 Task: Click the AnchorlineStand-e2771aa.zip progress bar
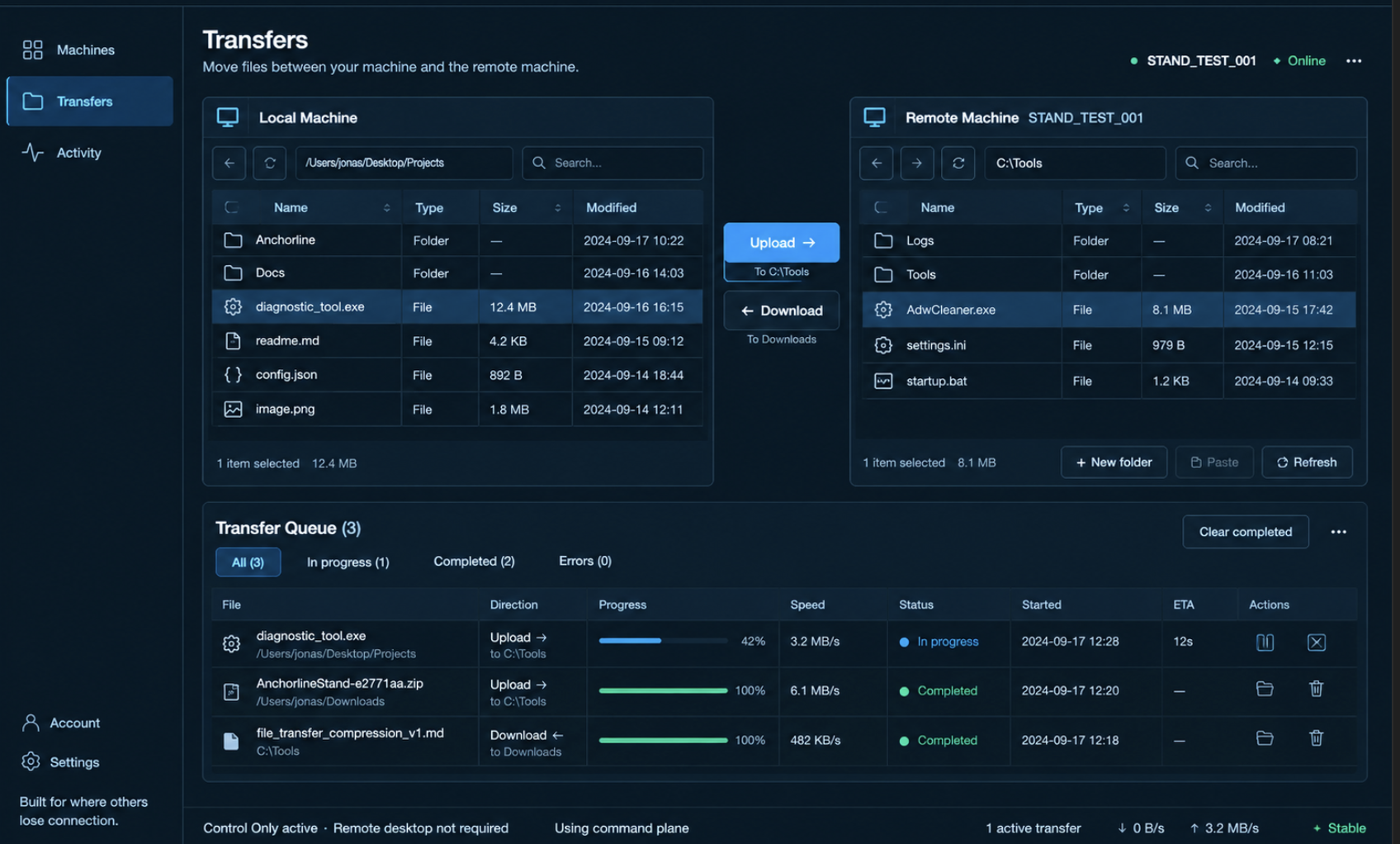[x=663, y=690]
